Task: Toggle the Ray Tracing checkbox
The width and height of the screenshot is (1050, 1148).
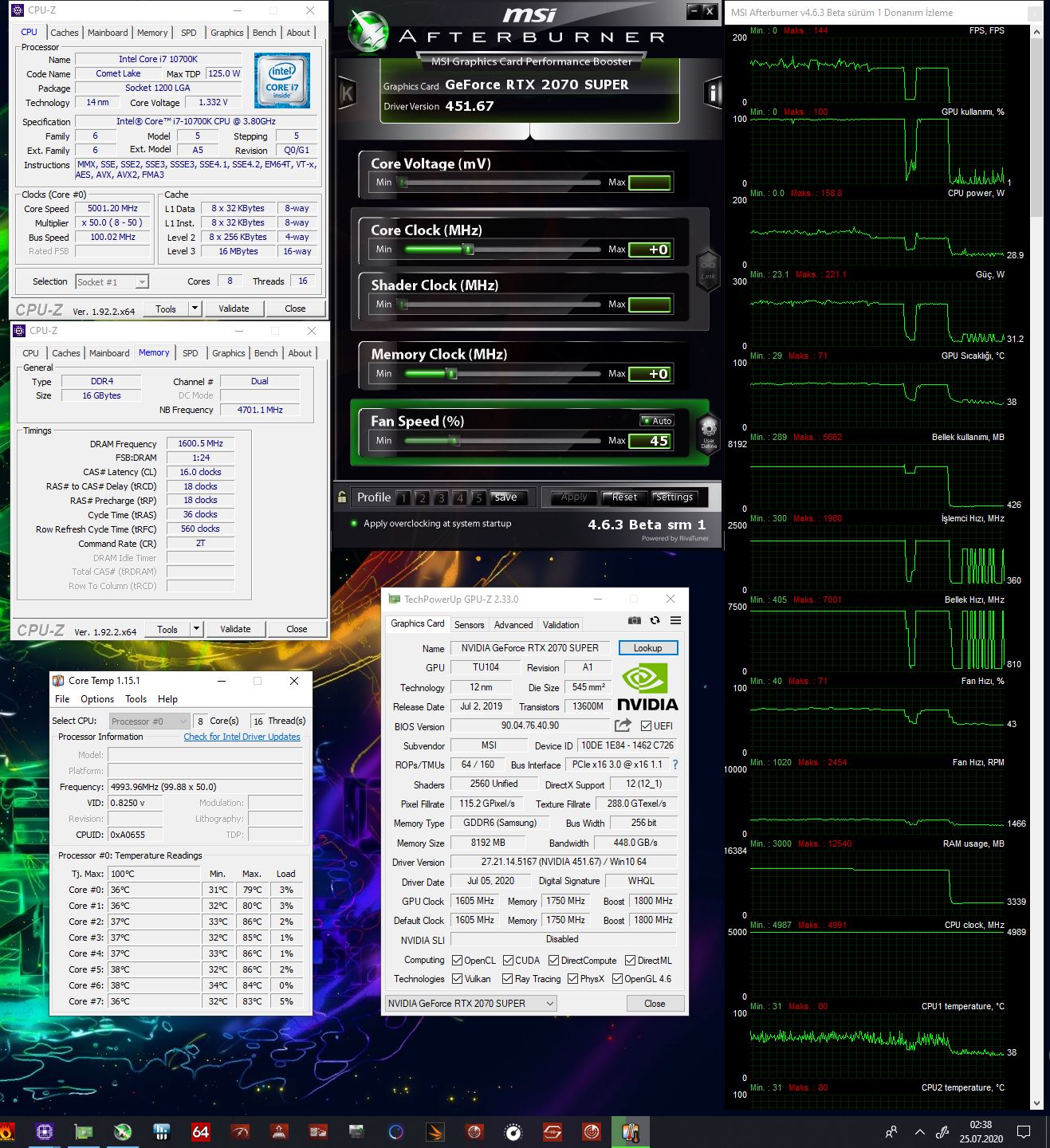Action: (x=507, y=979)
